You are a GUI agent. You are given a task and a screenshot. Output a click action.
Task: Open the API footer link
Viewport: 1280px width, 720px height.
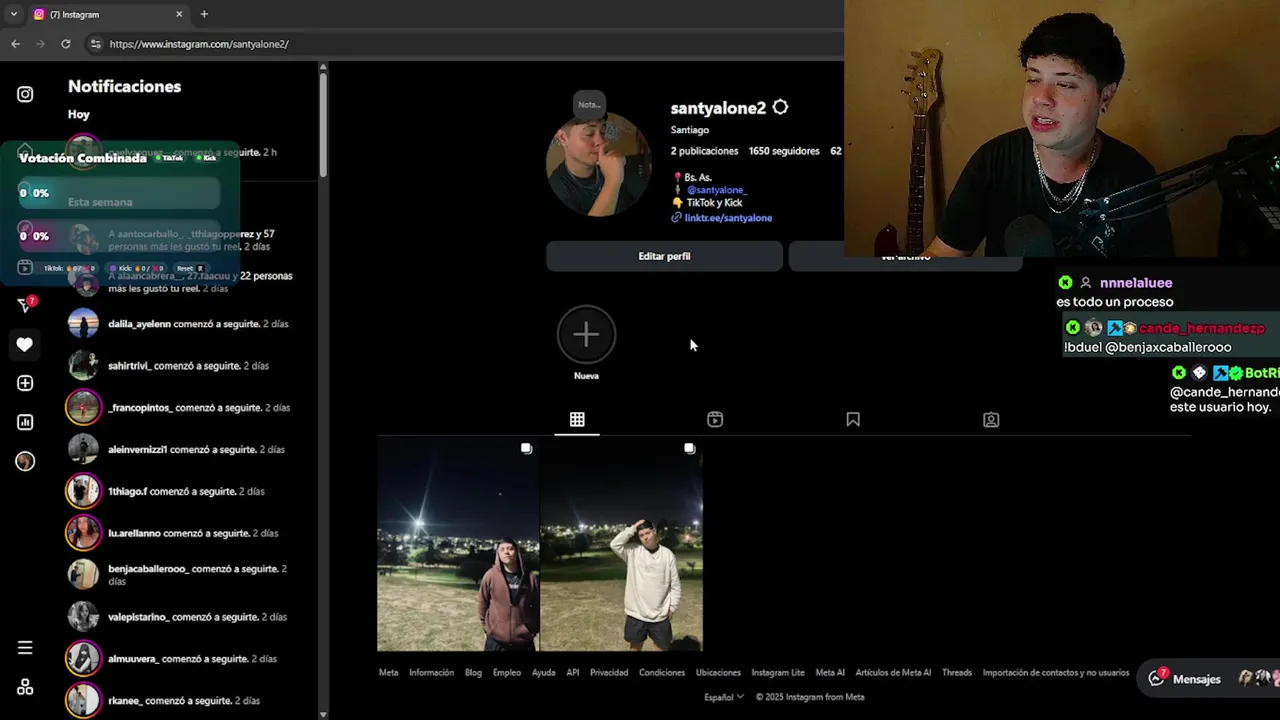[572, 673]
